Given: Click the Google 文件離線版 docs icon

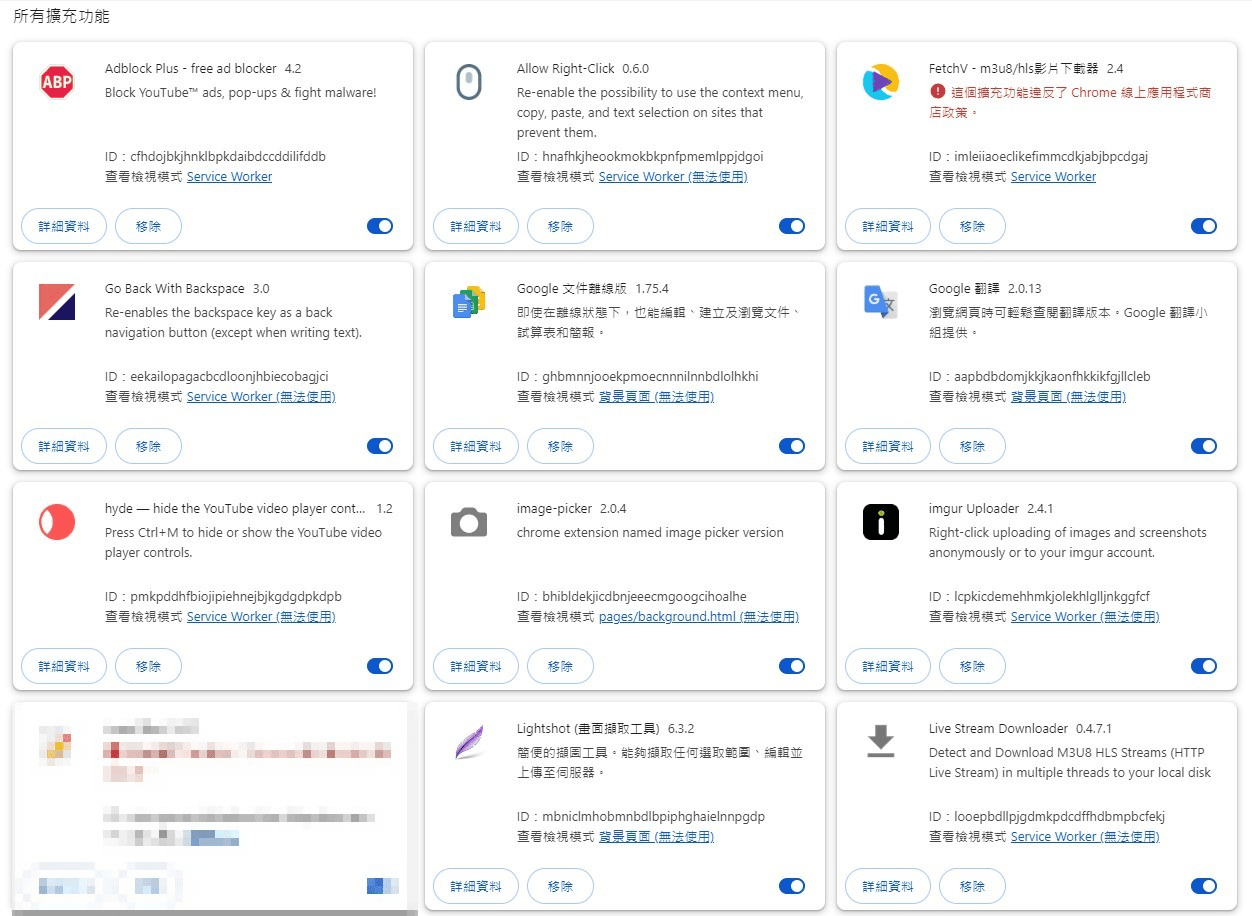Looking at the screenshot, I should point(468,302).
